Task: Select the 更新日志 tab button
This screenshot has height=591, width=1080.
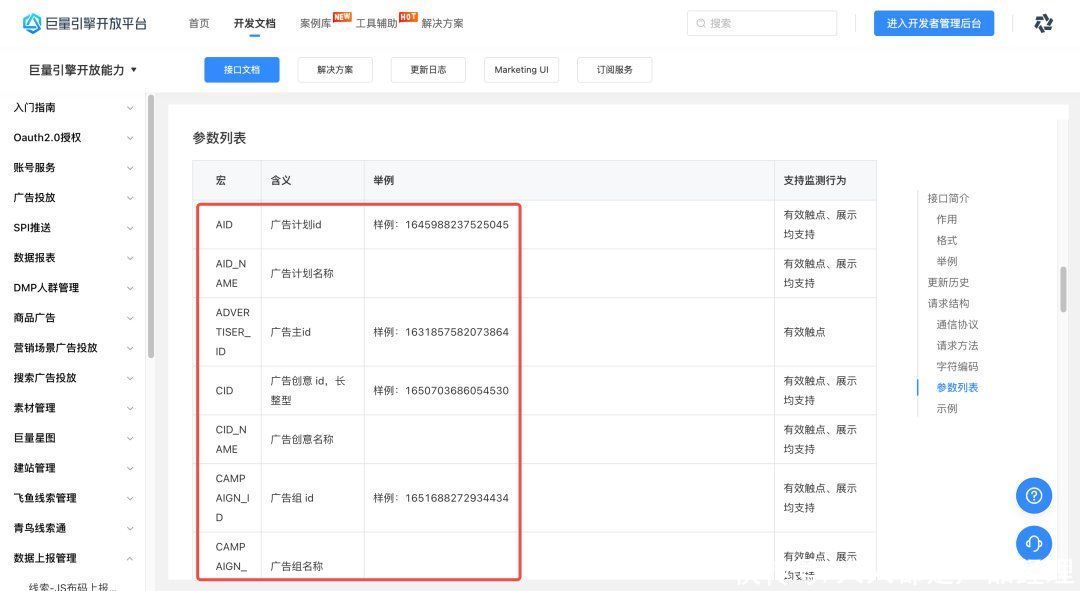Action: (x=428, y=70)
